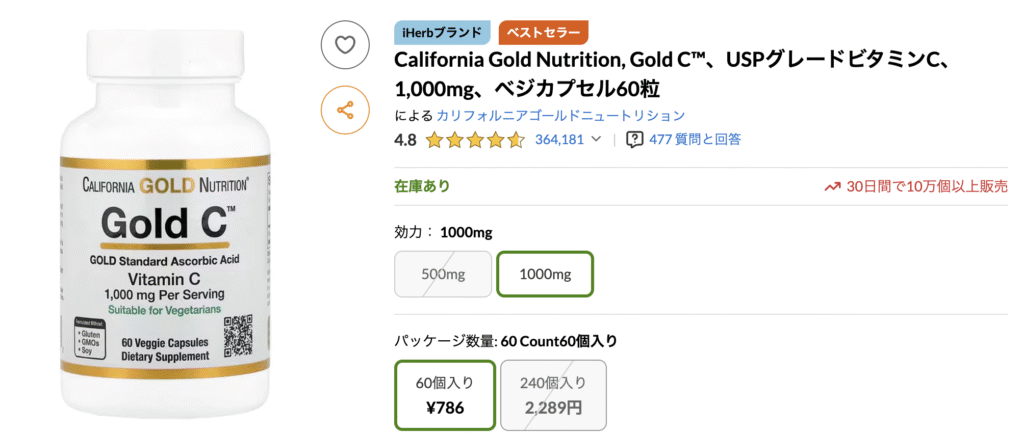Viewport: 1024px width, 434px height.
Task: Expand the rating breakdown chevron
Action: point(598,140)
